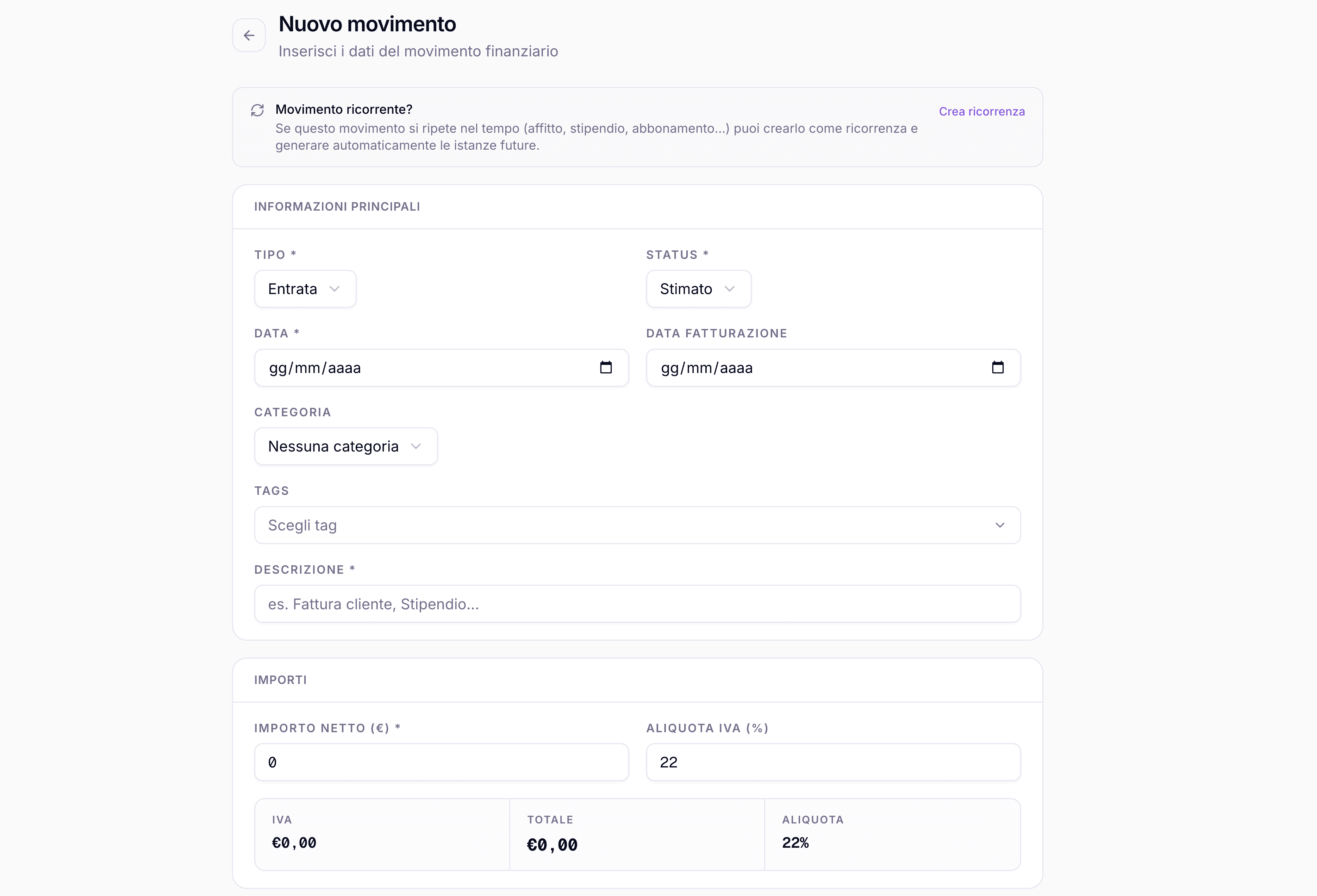The image size is (1317, 896).
Task: Click the Importi section header
Action: tap(281, 679)
